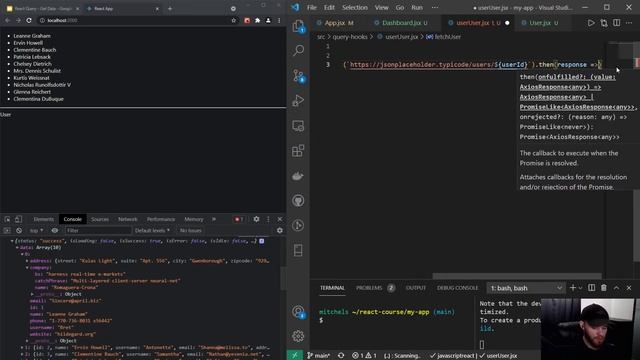Maximize the terminal panel with chevron up
Image resolution: width=640 pixels, height=360 pixels.
(x=616, y=288)
